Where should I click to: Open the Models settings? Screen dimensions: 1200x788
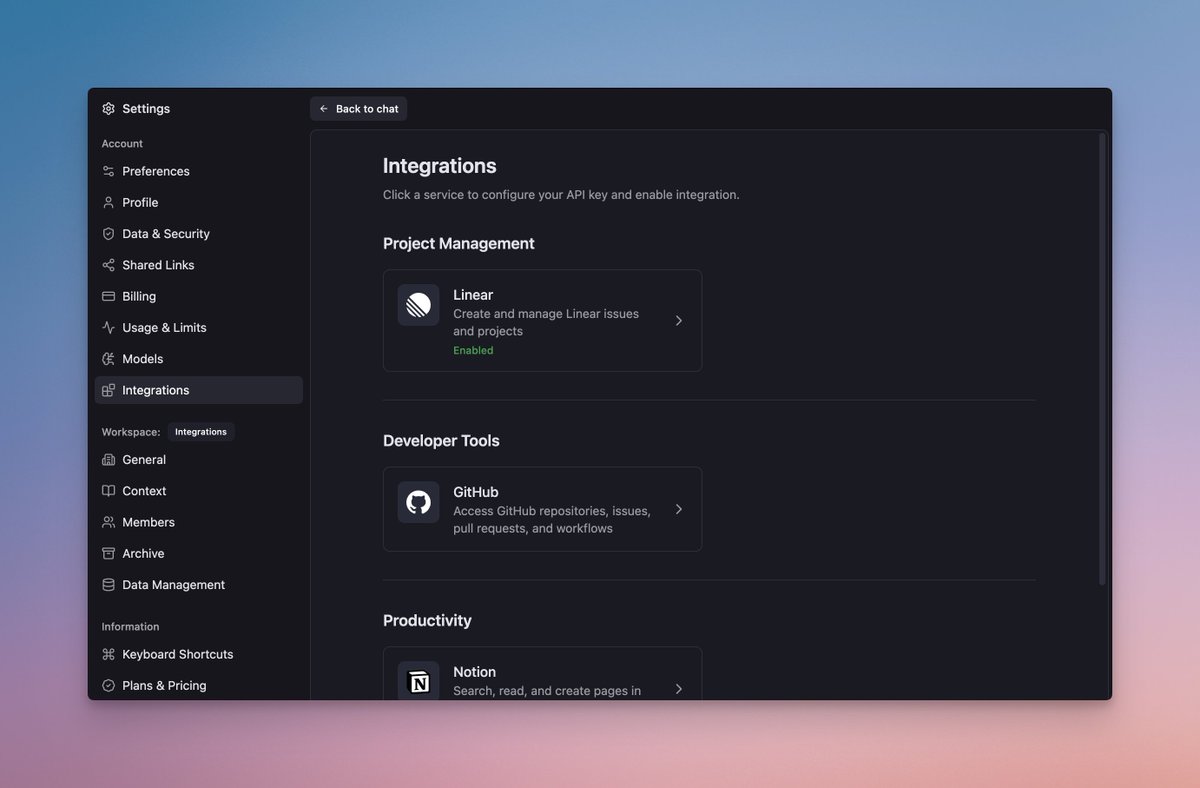(199, 359)
